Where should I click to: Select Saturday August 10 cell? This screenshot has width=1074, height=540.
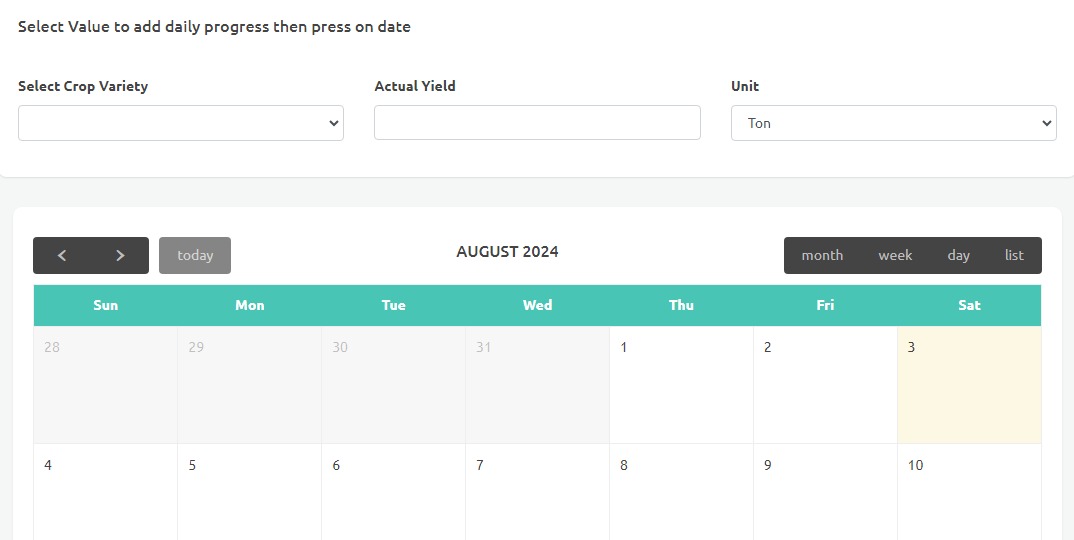pos(969,495)
